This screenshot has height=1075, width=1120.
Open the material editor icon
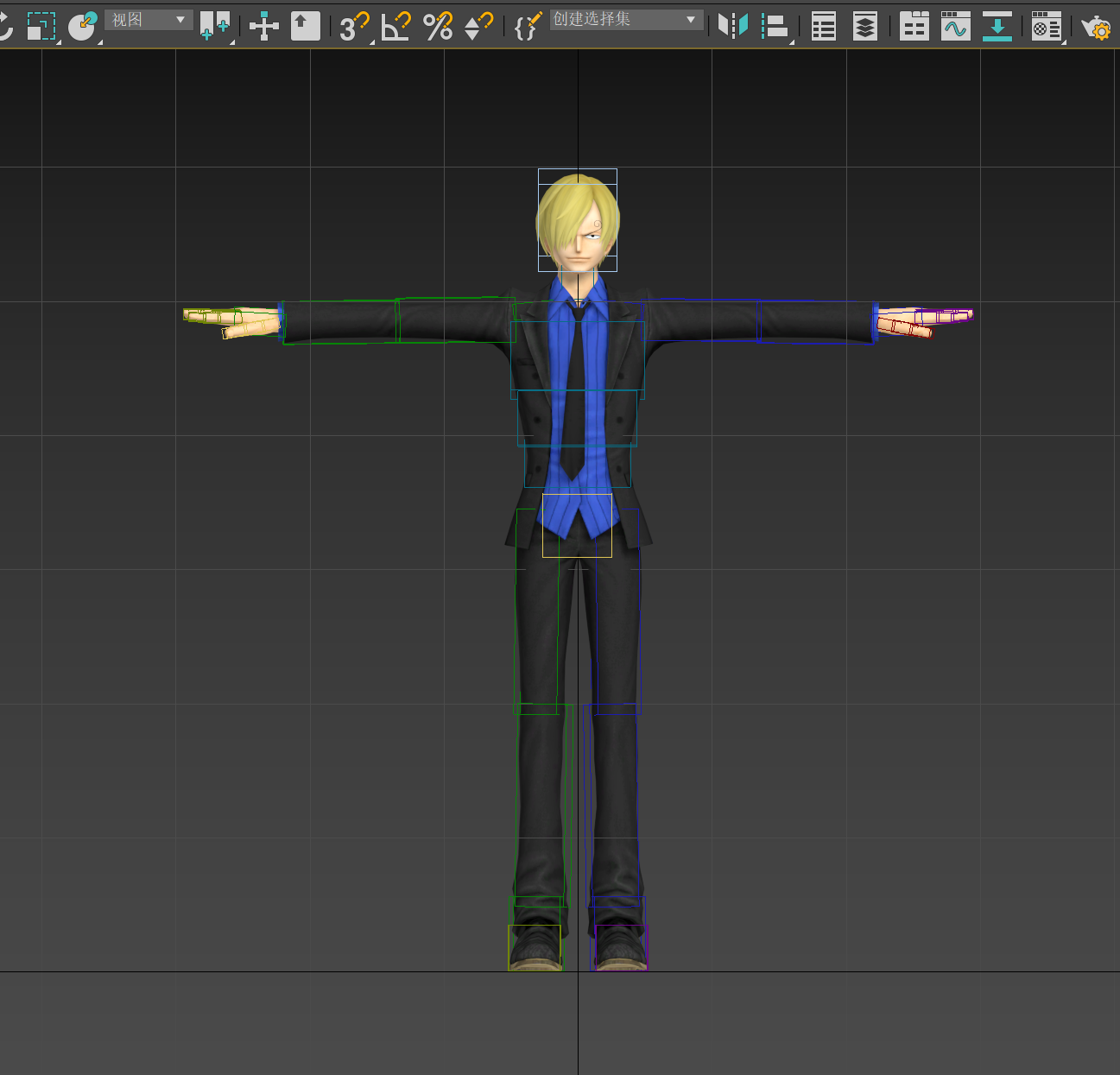pos(1047,26)
